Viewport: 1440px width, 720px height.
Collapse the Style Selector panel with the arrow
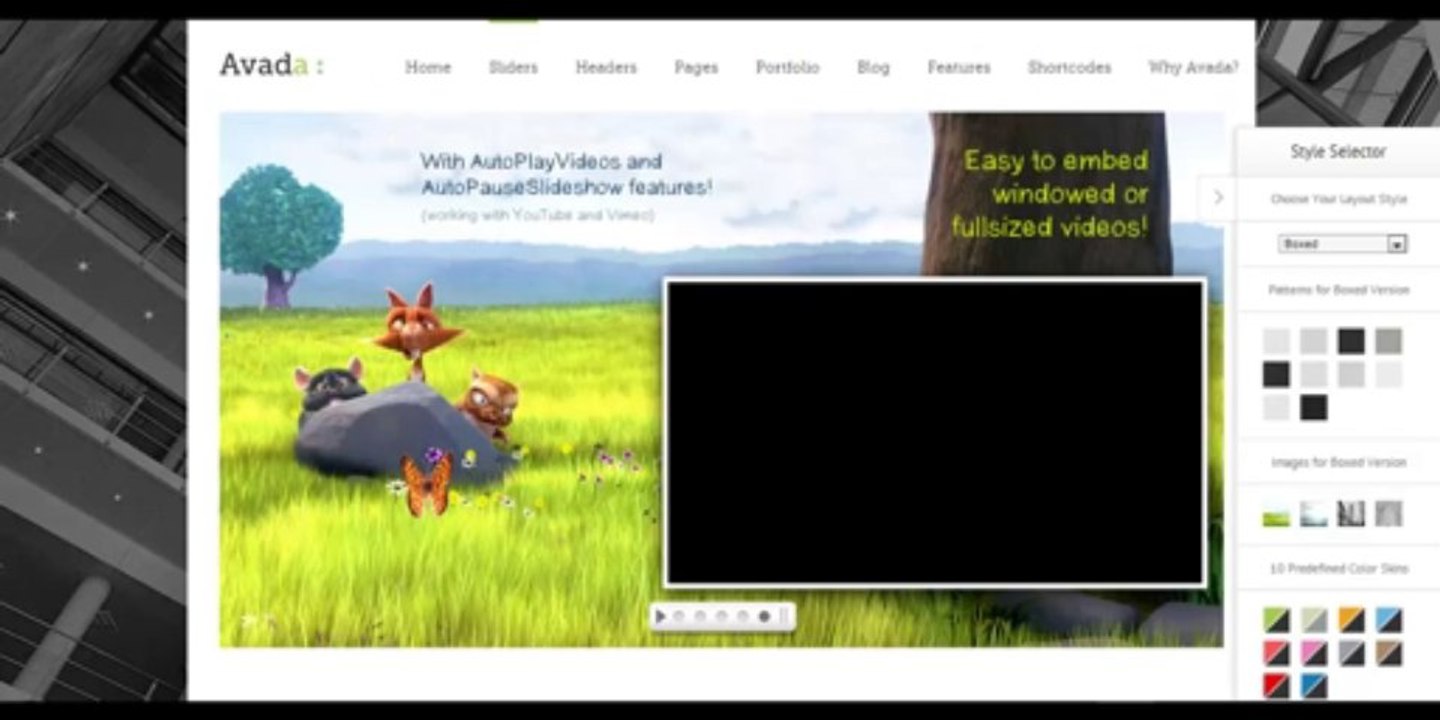click(x=1218, y=198)
